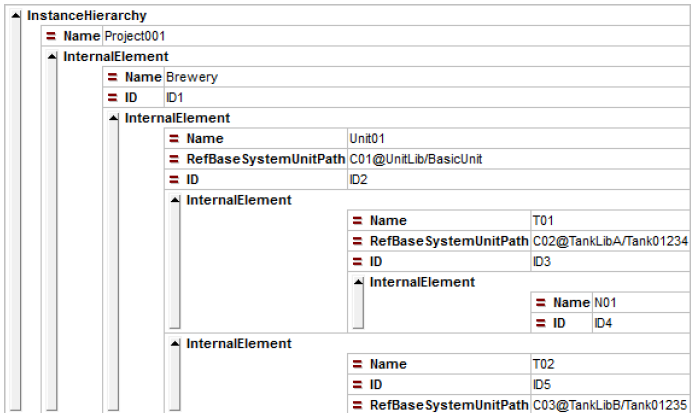This screenshot has width=700, height=413.
Task: Collapse the InternalElement containing T02
Action: [174, 344]
